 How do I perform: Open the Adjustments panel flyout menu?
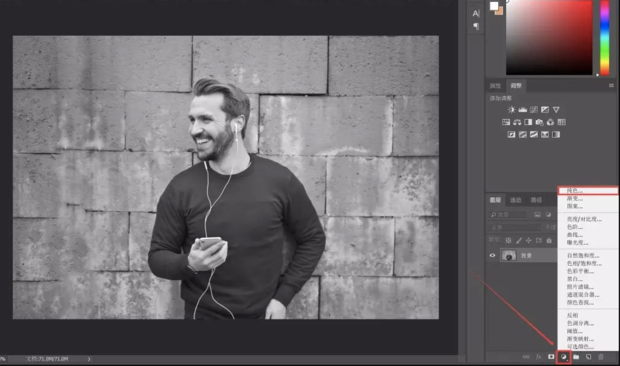click(x=611, y=85)
